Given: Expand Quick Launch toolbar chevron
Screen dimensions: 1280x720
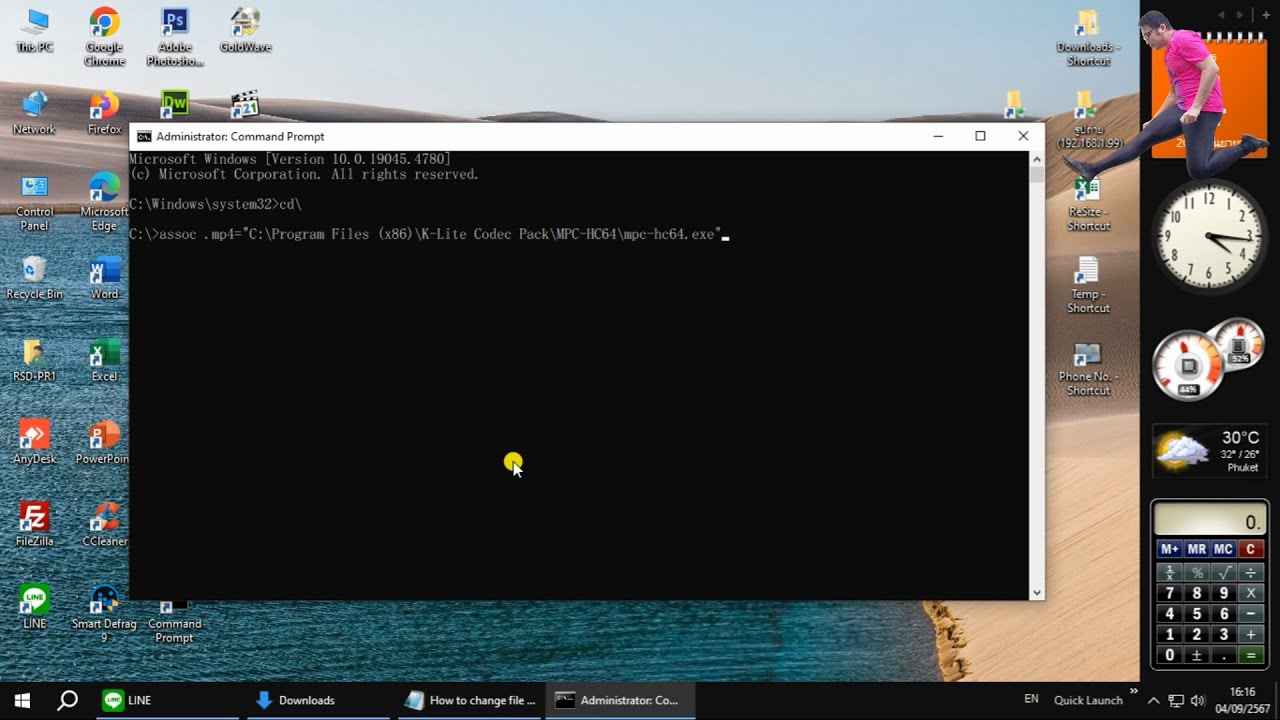Looking at the screenshot, I should pos(1134,692).
